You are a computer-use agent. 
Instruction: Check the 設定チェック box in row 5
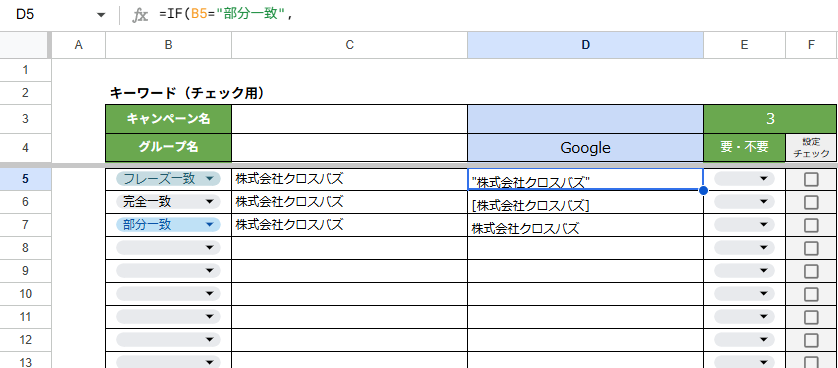pyautogui.click(x=811, y=179)
